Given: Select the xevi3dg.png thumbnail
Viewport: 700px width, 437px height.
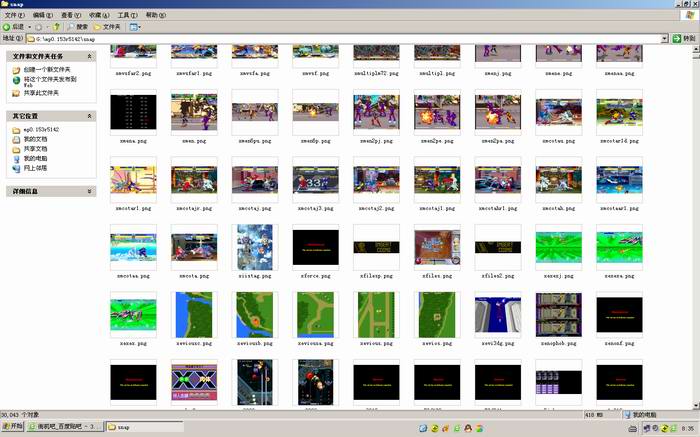Looking at the screenshot, I should (498, 315).
